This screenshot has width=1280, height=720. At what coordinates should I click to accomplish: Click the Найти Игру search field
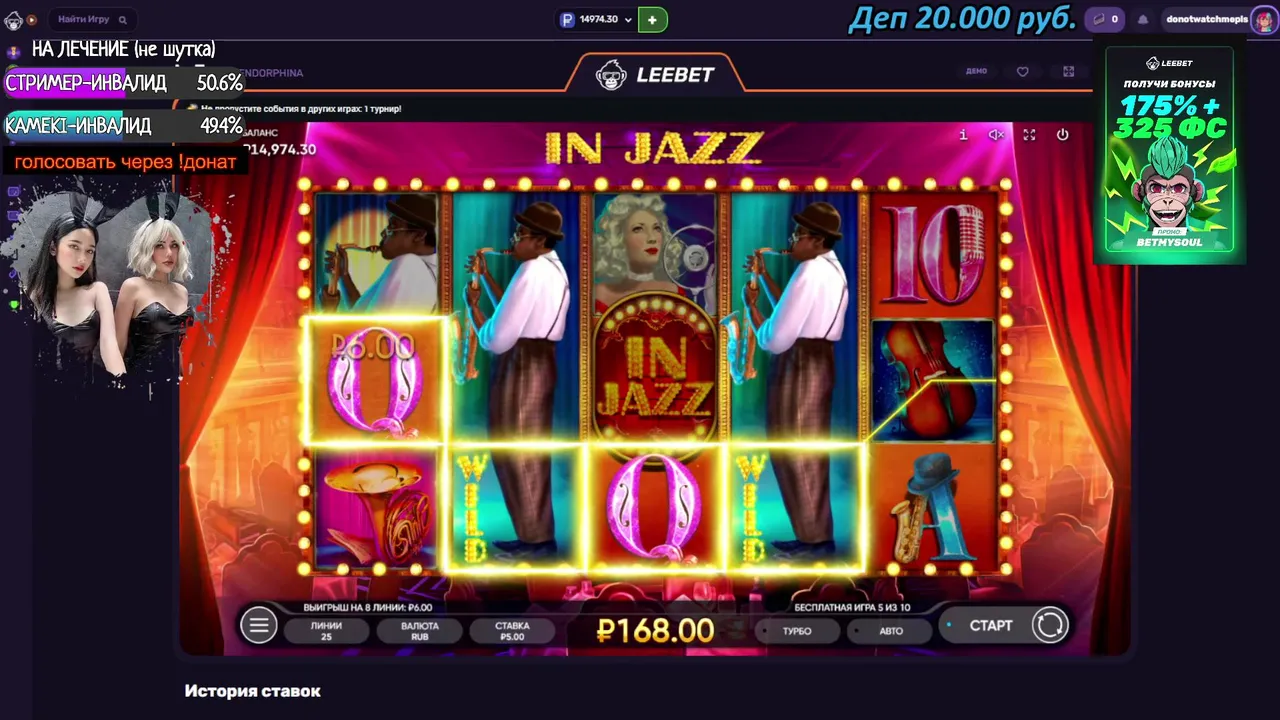(92, 19)
